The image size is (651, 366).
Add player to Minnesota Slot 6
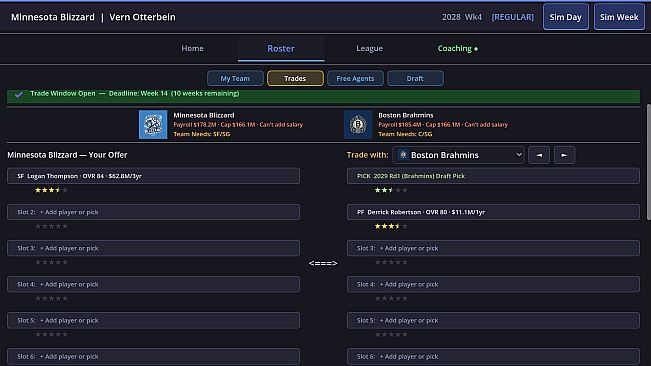153,356
